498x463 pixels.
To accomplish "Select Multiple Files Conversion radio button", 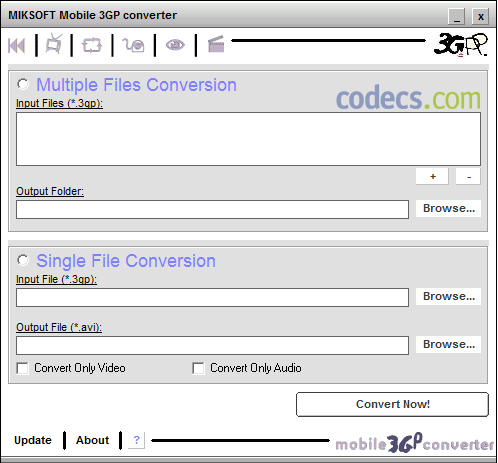I will click(23, 84).
